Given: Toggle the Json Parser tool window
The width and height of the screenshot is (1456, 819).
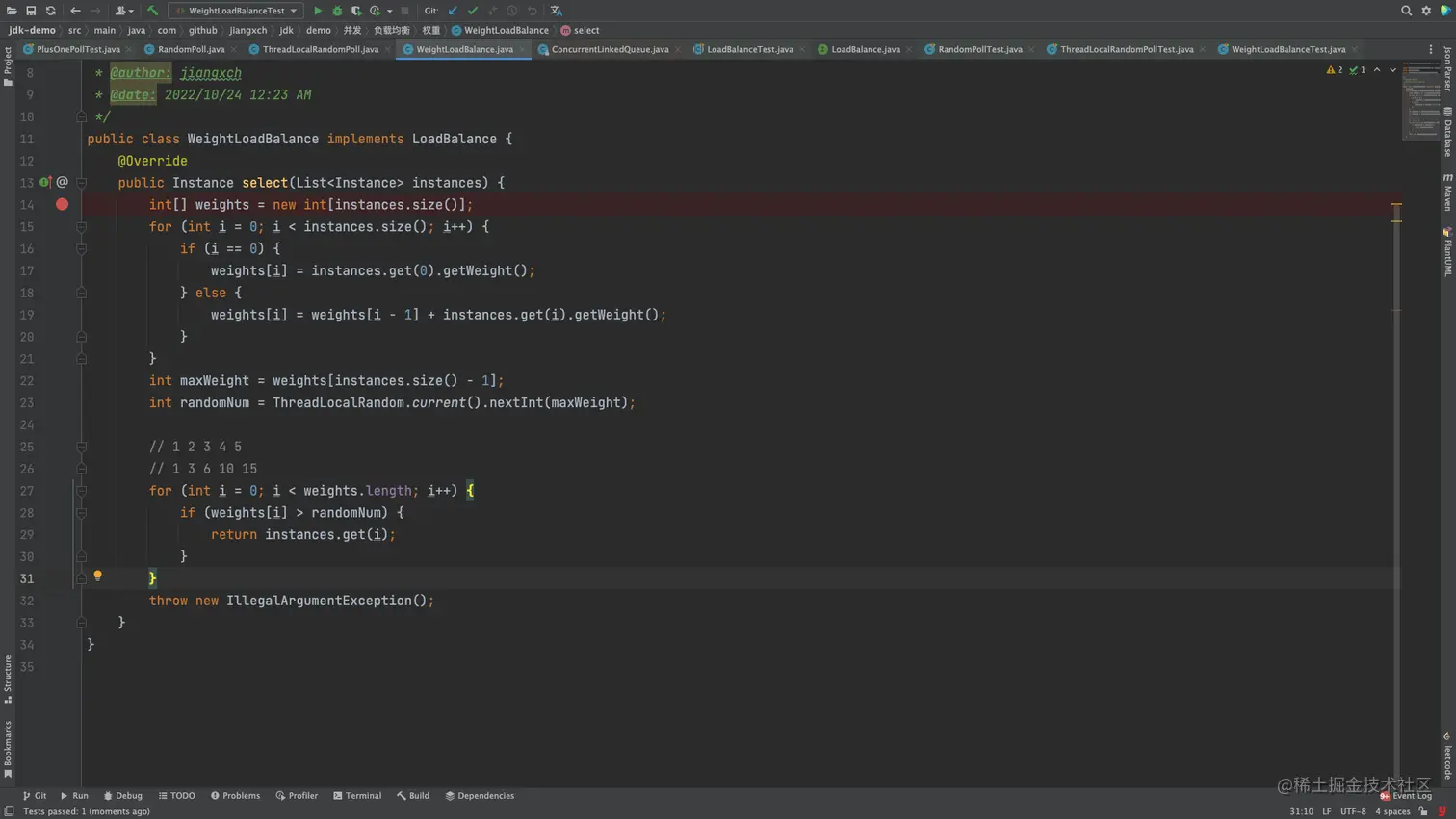Looking at the screenshot, I should [1447, 68].
